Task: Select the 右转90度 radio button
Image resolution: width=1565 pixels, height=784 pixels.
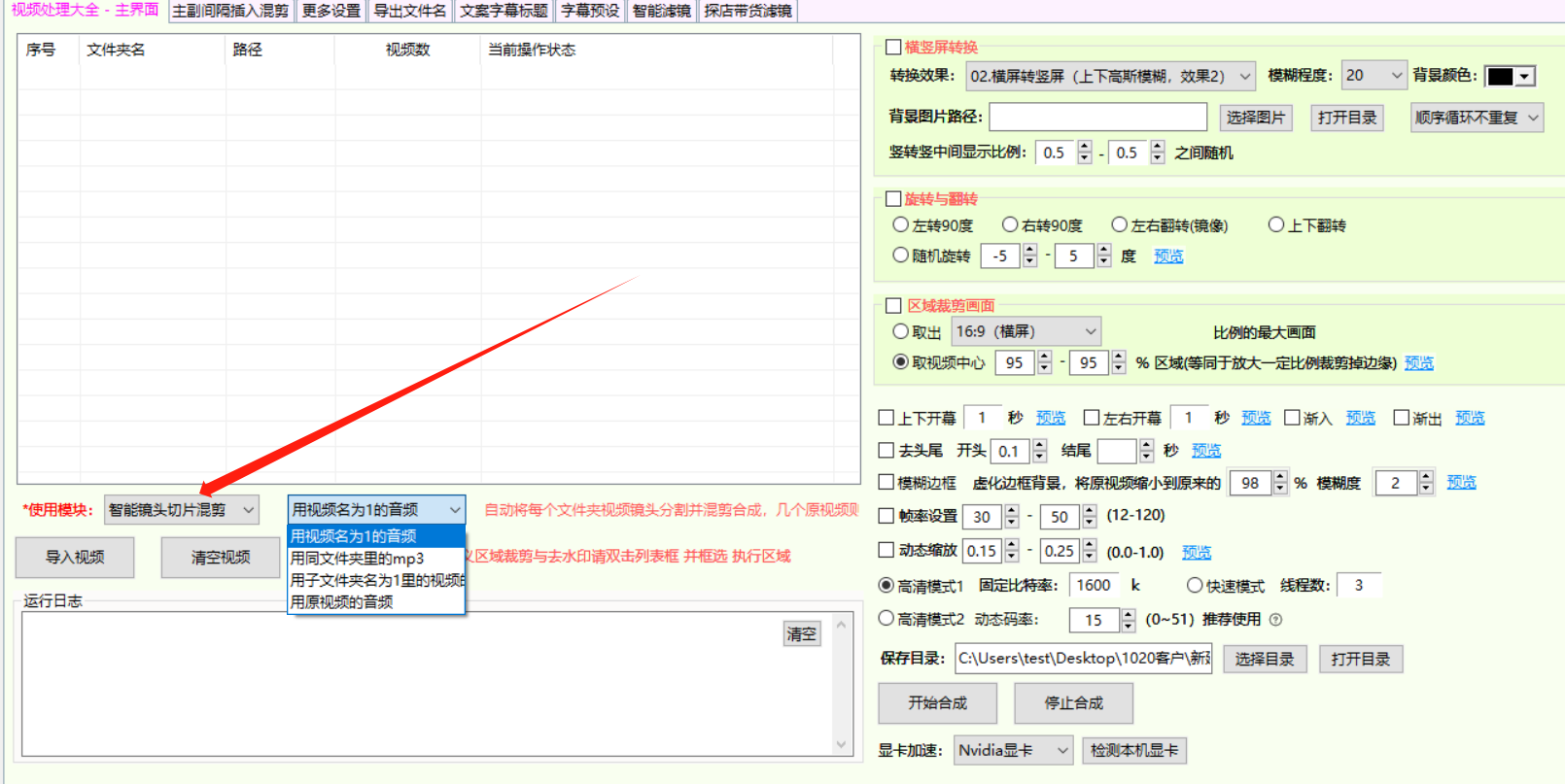Action: click(1010, 224)
